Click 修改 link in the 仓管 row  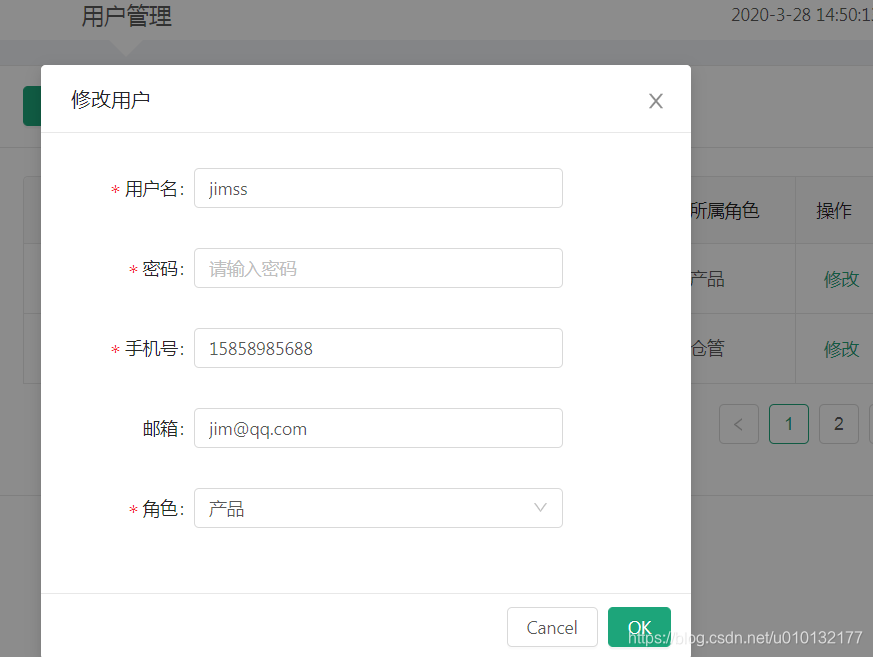(841, 349)
